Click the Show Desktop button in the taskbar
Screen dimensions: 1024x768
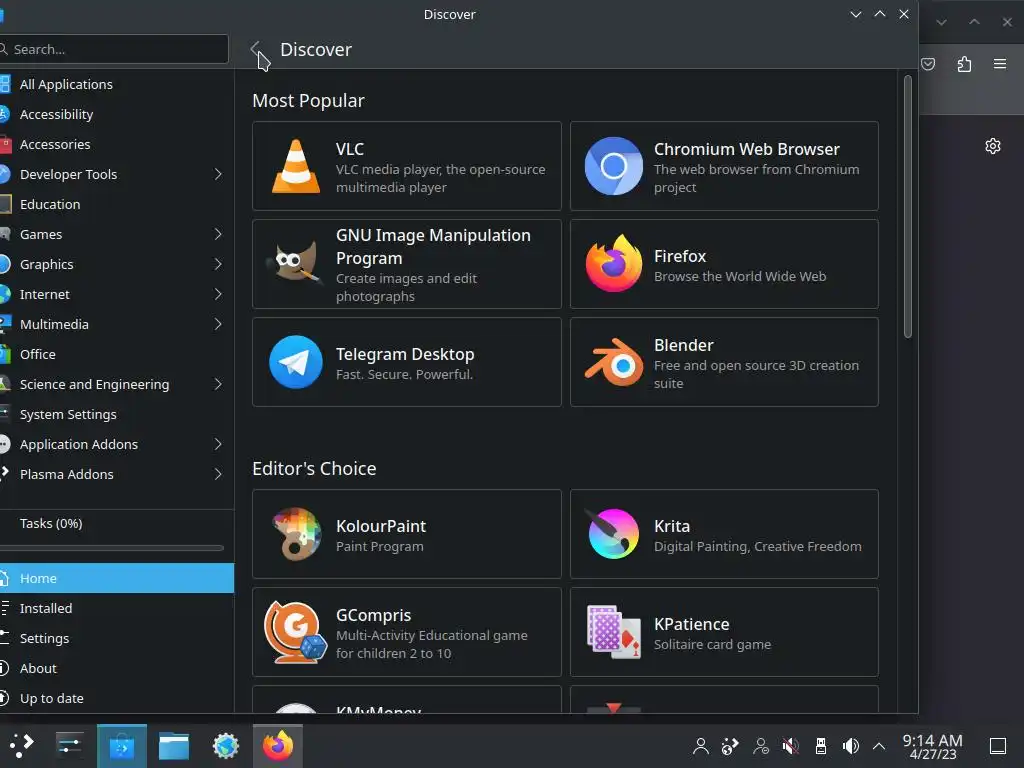[998, 746]
